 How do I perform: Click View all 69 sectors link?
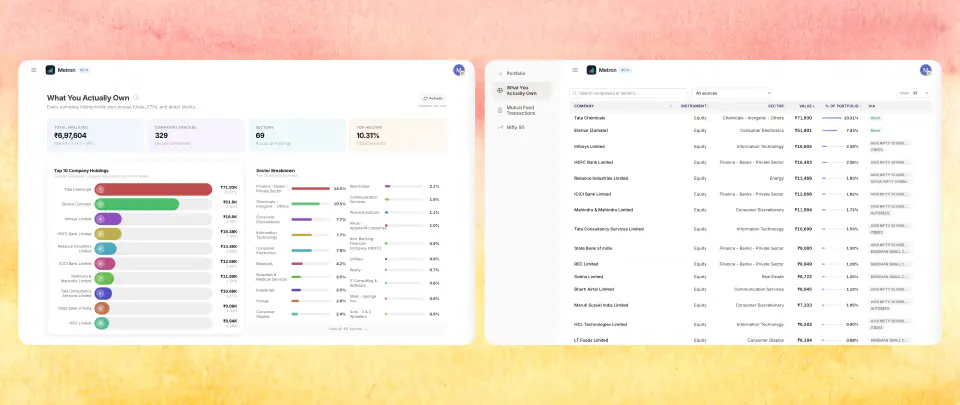click(x=347, y=328)
